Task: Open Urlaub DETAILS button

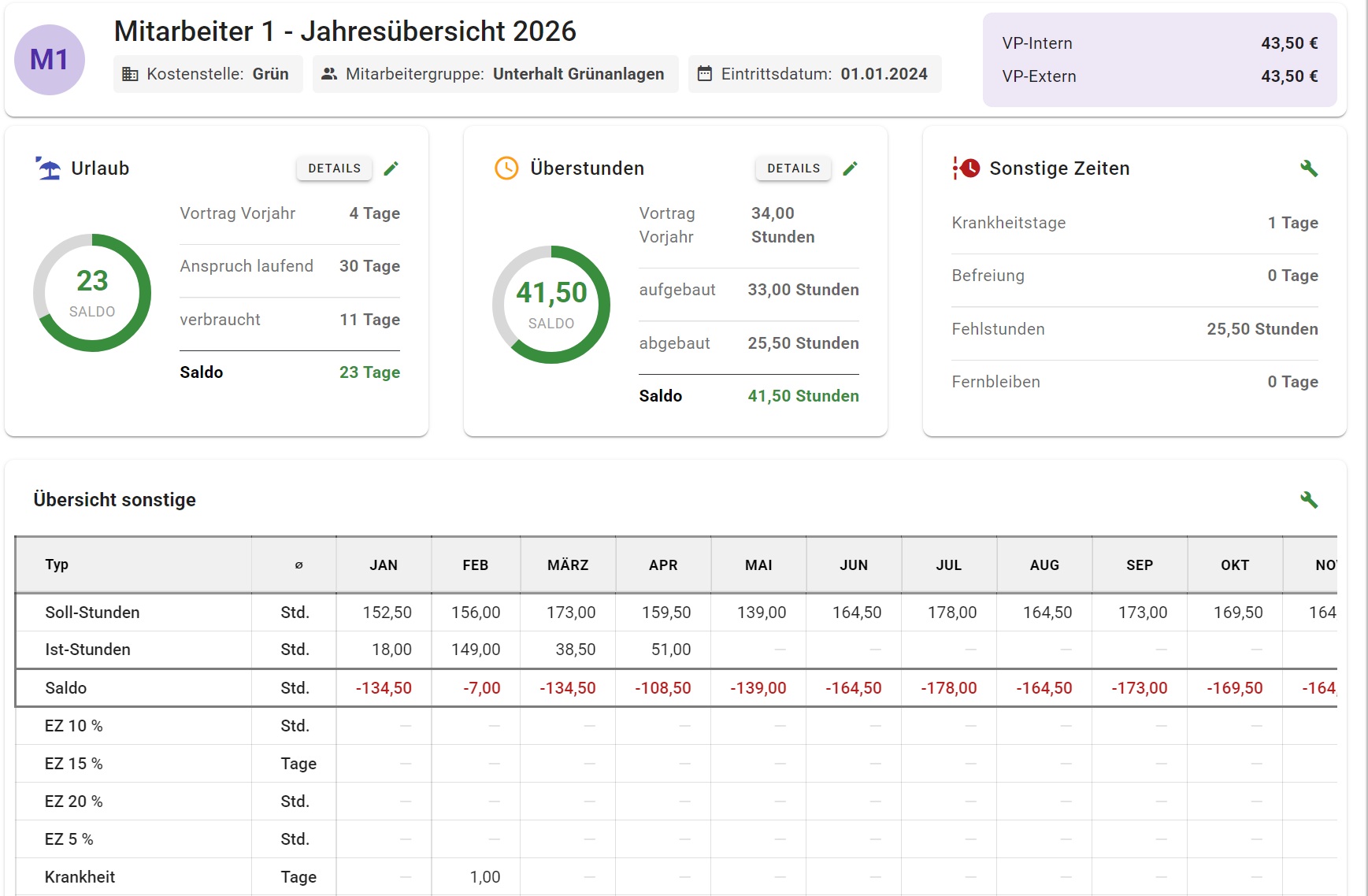Action: point(334,168)
